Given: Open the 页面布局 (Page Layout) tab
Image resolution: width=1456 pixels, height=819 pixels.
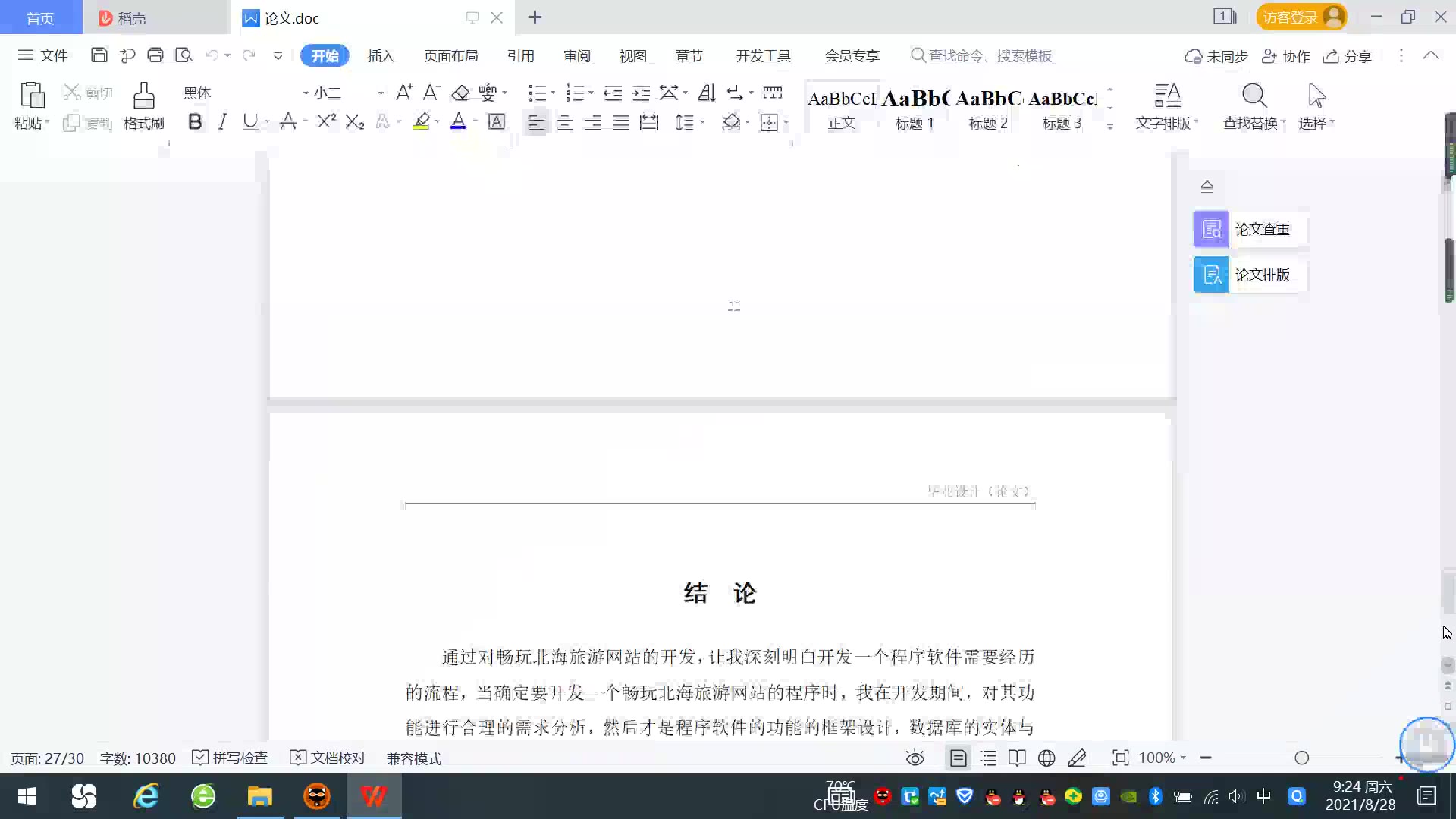Looking at the screenshot, I should [x=450, y=55].
